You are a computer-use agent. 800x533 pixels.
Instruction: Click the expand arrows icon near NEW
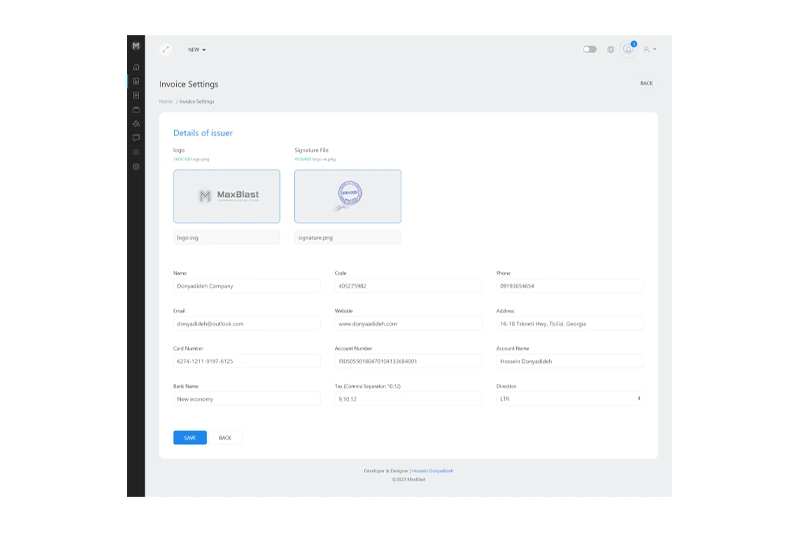[x=166, y=49]
